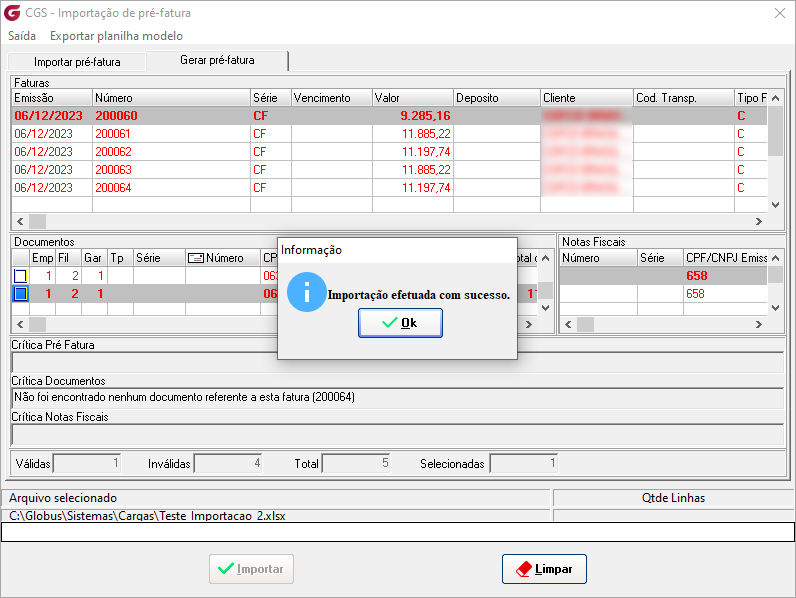Select the second 658 Notas Fiscais row

(664, 293)
